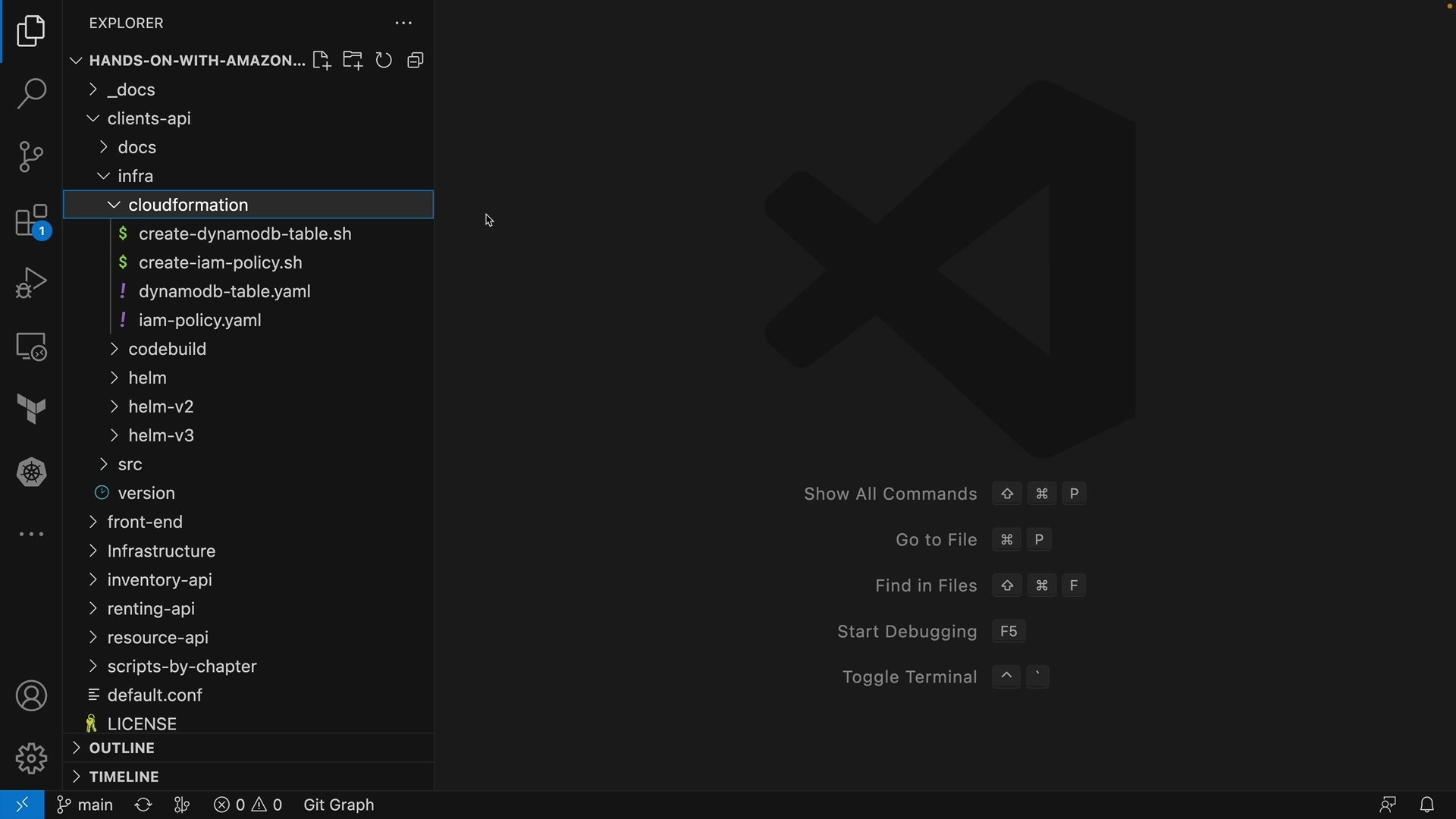Image resolution: width=1456 pixels, height=819 pixels.
Task: Open Git Graph from the status bar
Action: pos(339,805)
